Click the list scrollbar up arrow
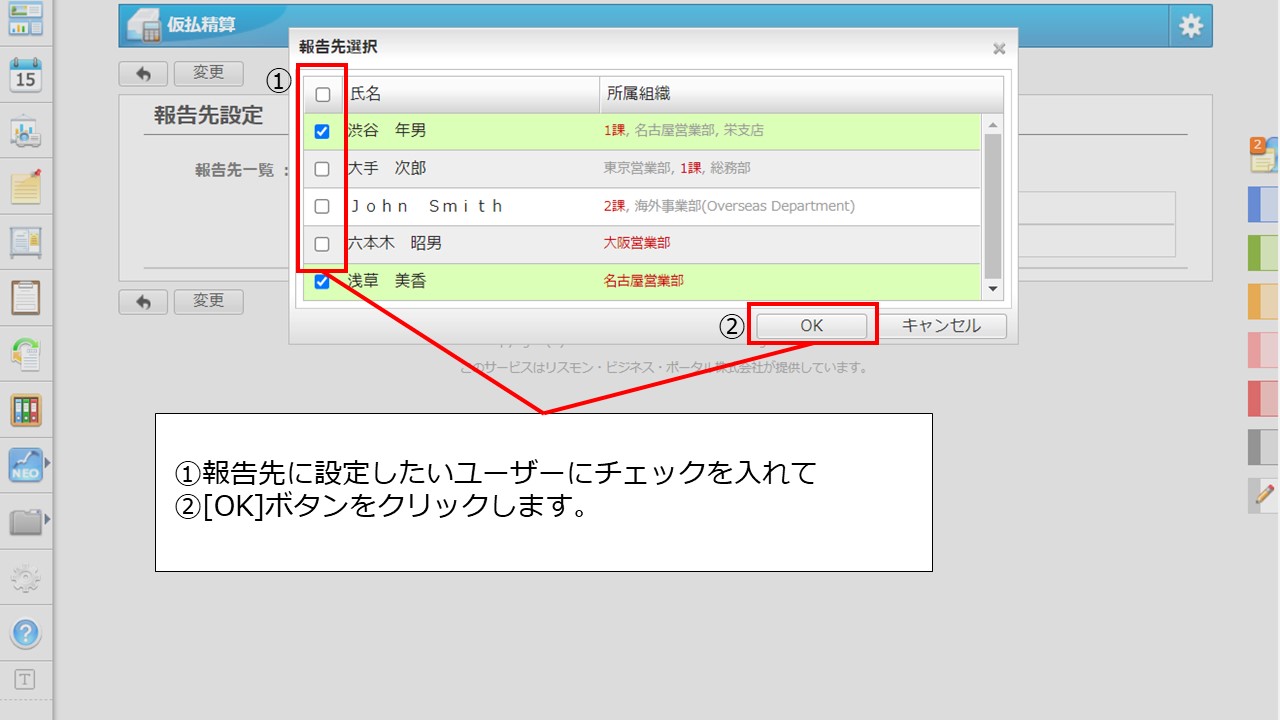Image resolution: width=1280 pixels, height=720 pixels. click(x=993, y=125)
